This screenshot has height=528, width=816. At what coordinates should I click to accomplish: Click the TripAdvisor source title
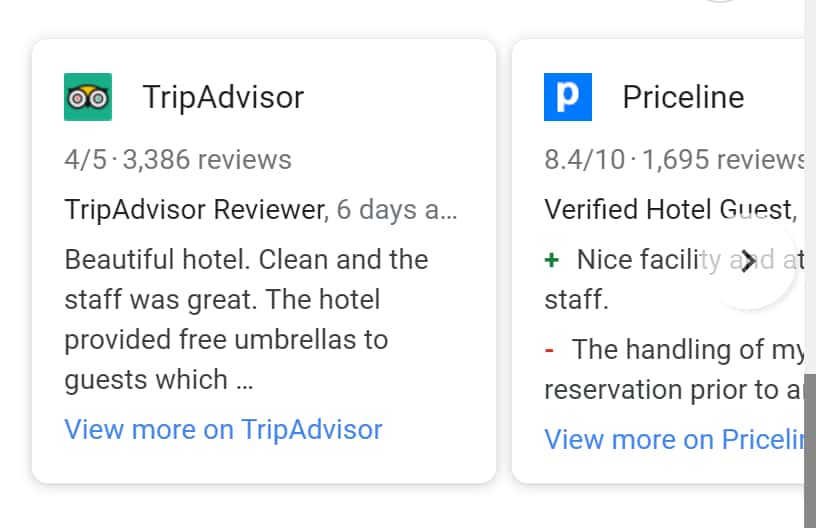[223, 97]
